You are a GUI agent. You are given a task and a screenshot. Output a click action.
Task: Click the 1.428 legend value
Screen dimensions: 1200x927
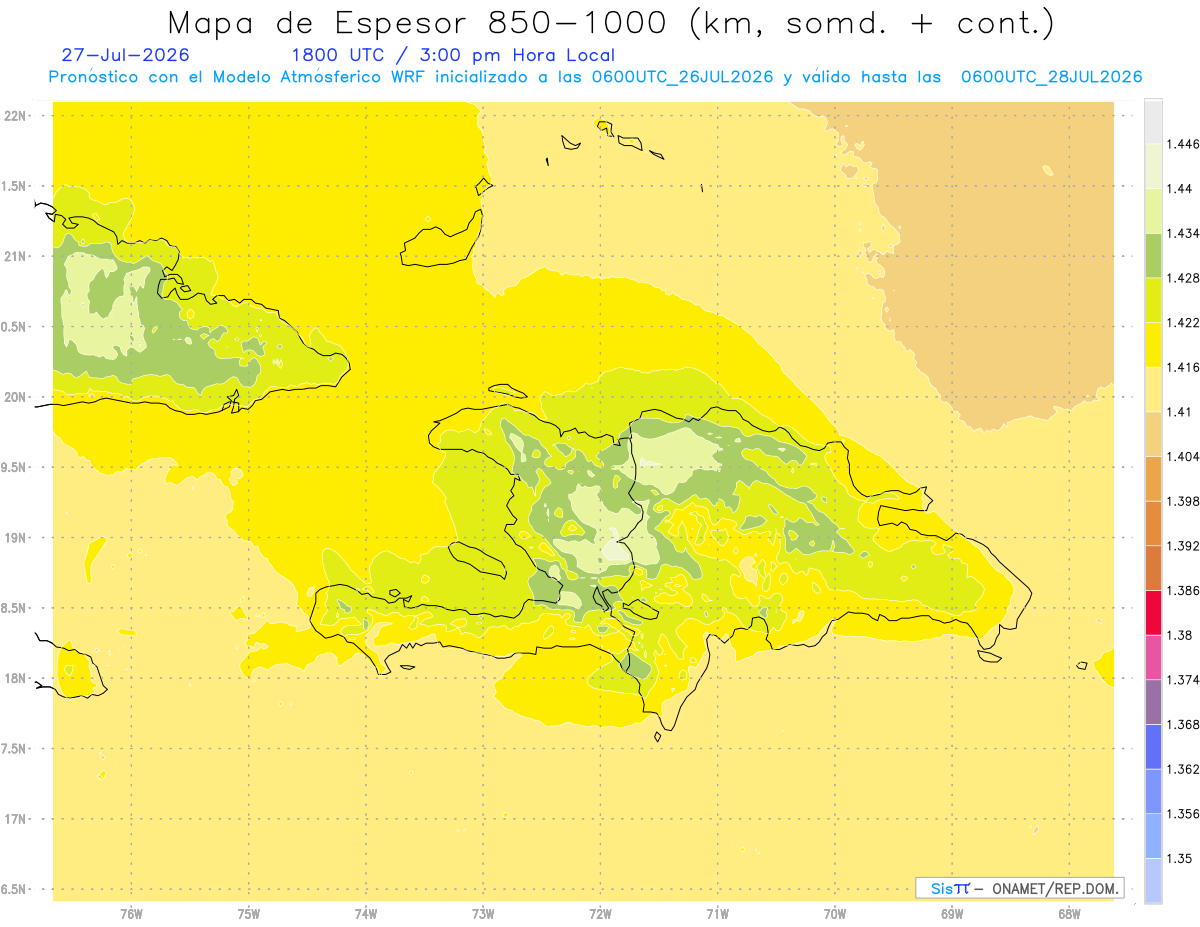pos(1185,278)
